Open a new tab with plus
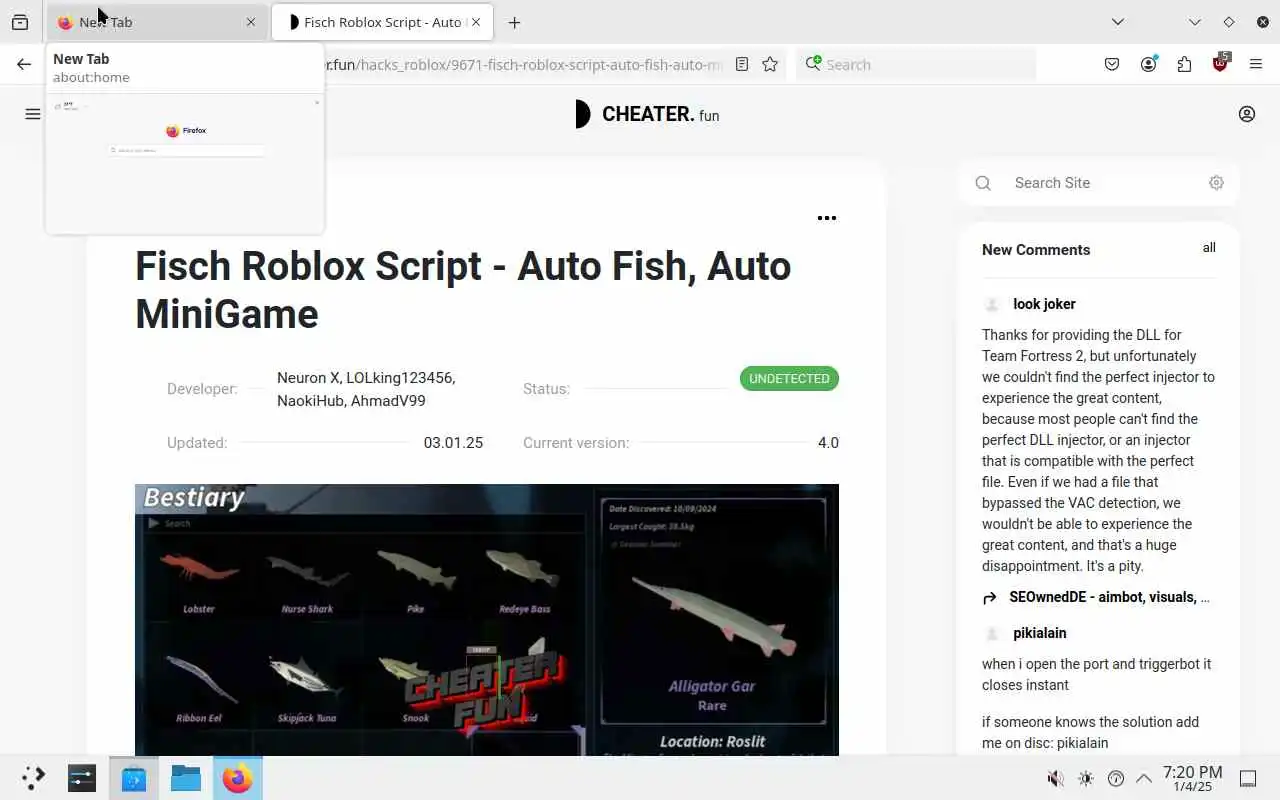Image resolution: width=1280 pixels, height=800 pixels. (x=514, y=22)
